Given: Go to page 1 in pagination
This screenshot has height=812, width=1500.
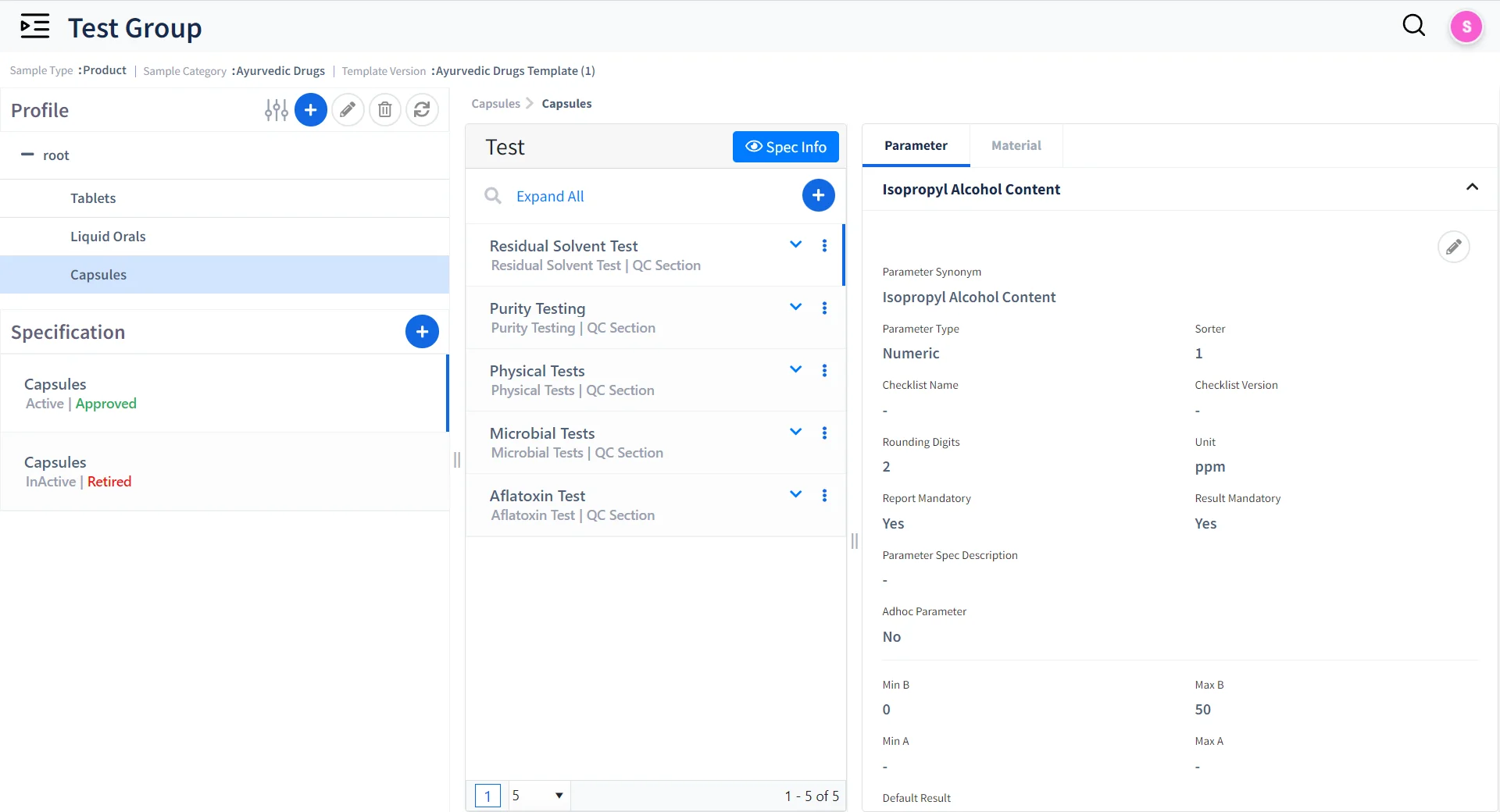Looking at the screenshot, I should pyautogui.click(x=487, y=796).
